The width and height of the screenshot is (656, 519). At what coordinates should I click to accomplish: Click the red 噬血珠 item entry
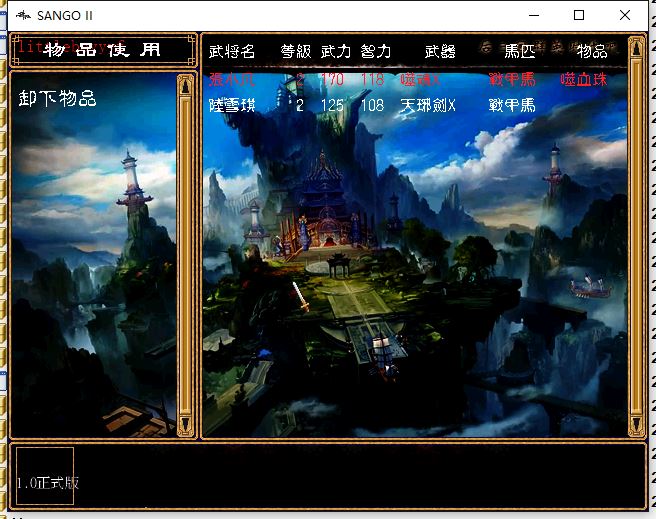pyautogui.click(x=584, y=79)
